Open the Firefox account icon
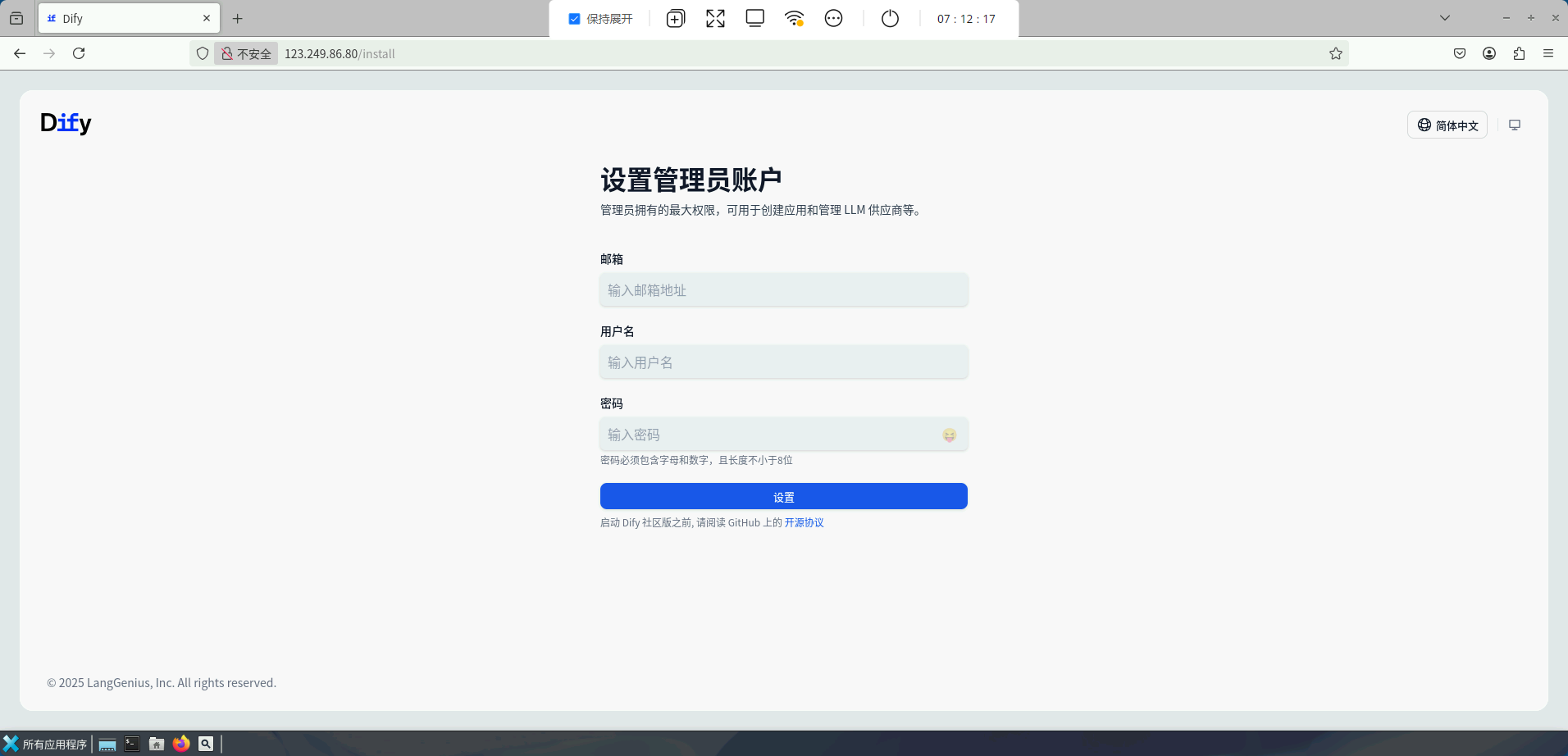This screenshot has width=1568, height=756. (1489, 53)
